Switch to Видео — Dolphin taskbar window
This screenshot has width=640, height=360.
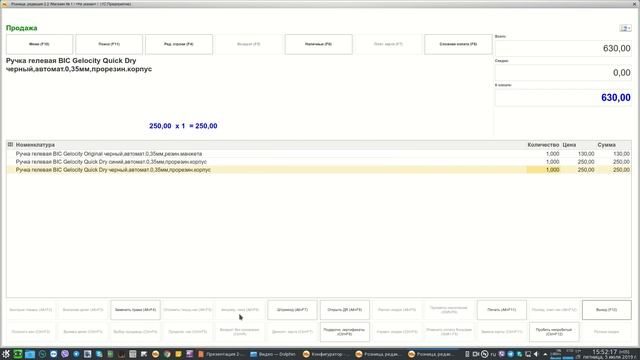[273, 354]
